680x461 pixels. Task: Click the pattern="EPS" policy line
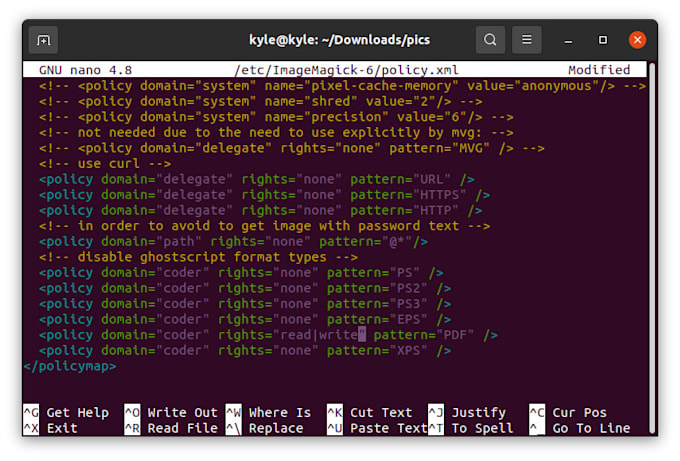pyautogui.click(x=245, y=319)
